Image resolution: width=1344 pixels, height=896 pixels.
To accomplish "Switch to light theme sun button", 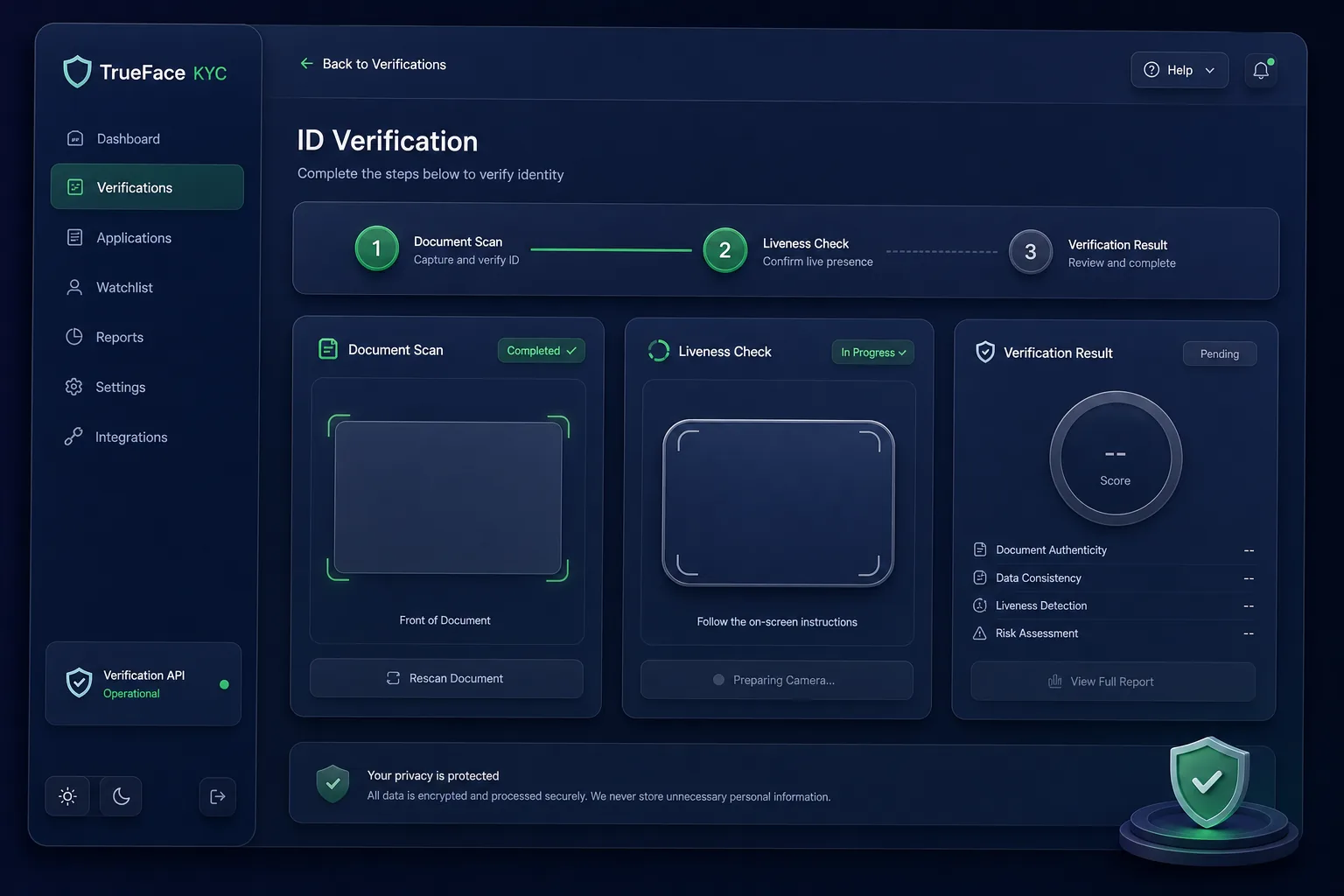I will coord(67,796).
